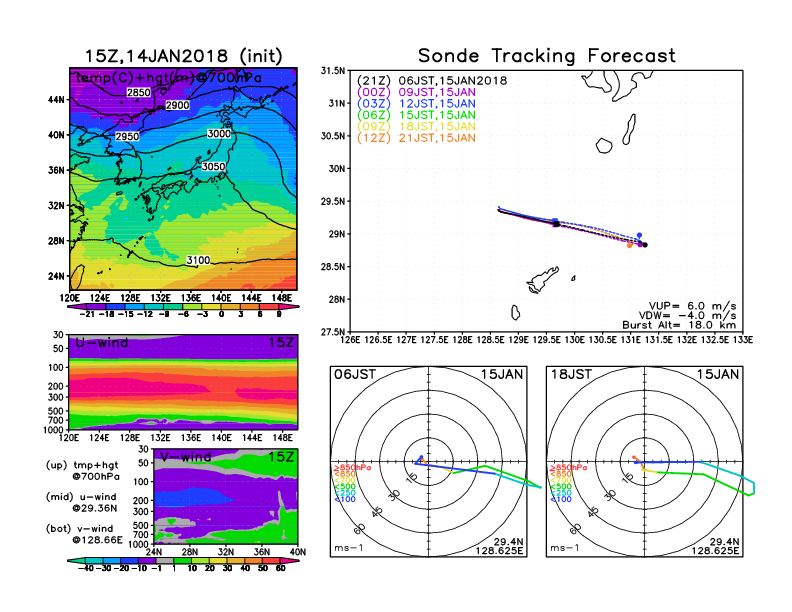Click the "-21" temperature color bar label
This screenshot has height=612, width=792.
pos(87,314)
